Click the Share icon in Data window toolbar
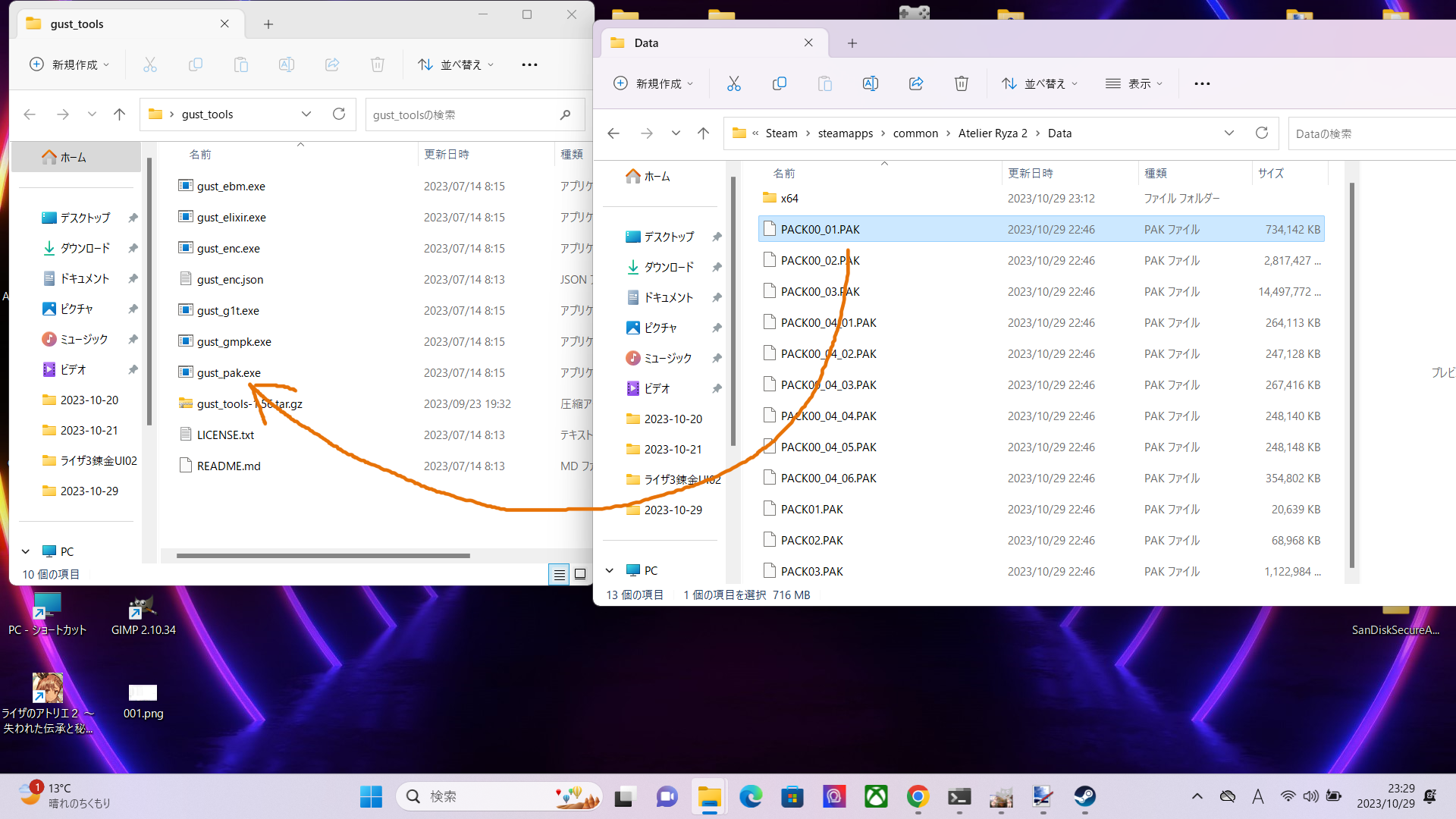This screenshot has width=1456, height=819. [x=915, y=83]
